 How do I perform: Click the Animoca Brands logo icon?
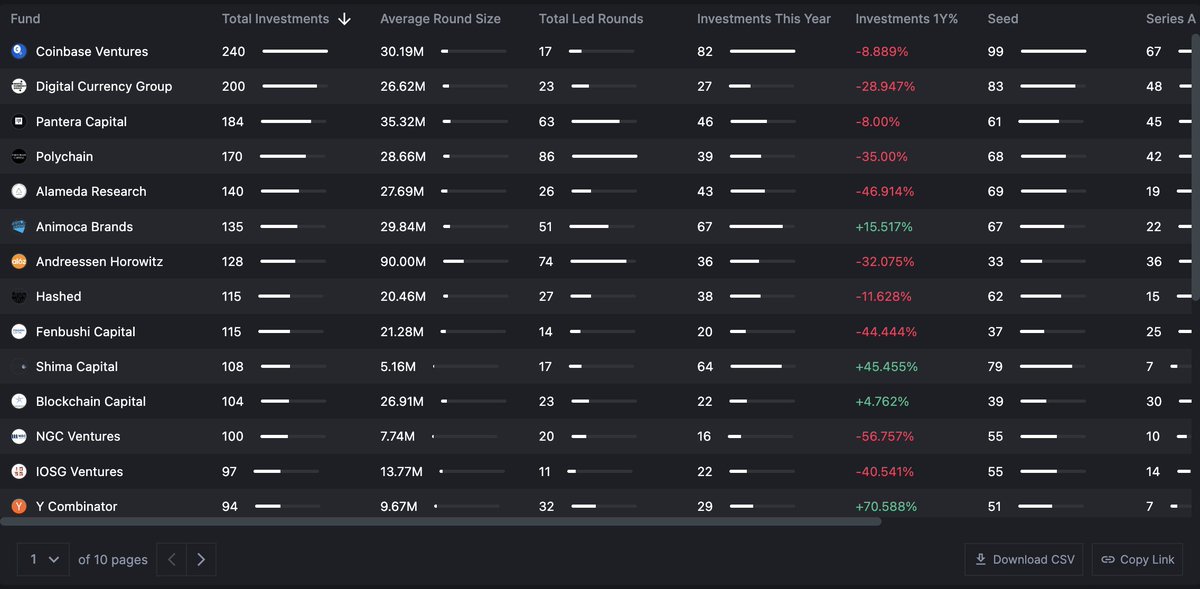click(19, 226)
